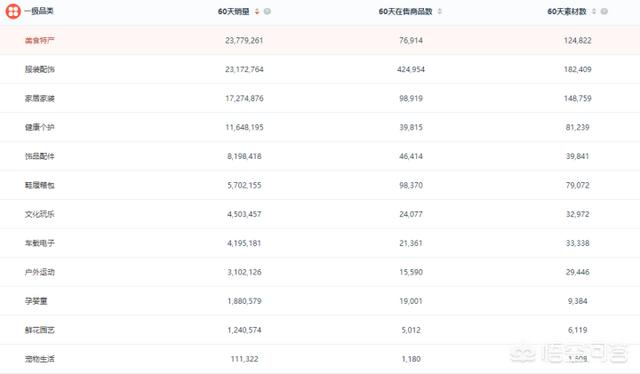Viewport: 640px width, 374px height.
Task: Click the red four-dot logo icon
Action: [x=13, y=11]
